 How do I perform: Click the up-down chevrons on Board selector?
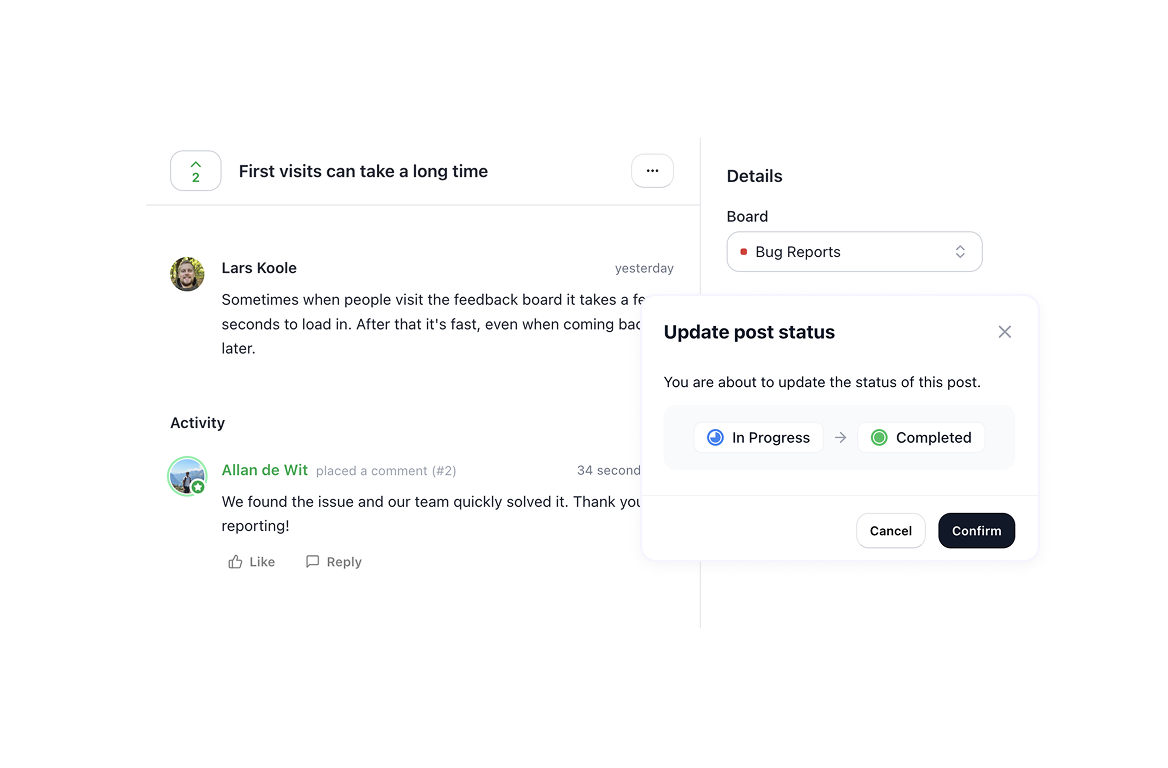tap(960, 252)
